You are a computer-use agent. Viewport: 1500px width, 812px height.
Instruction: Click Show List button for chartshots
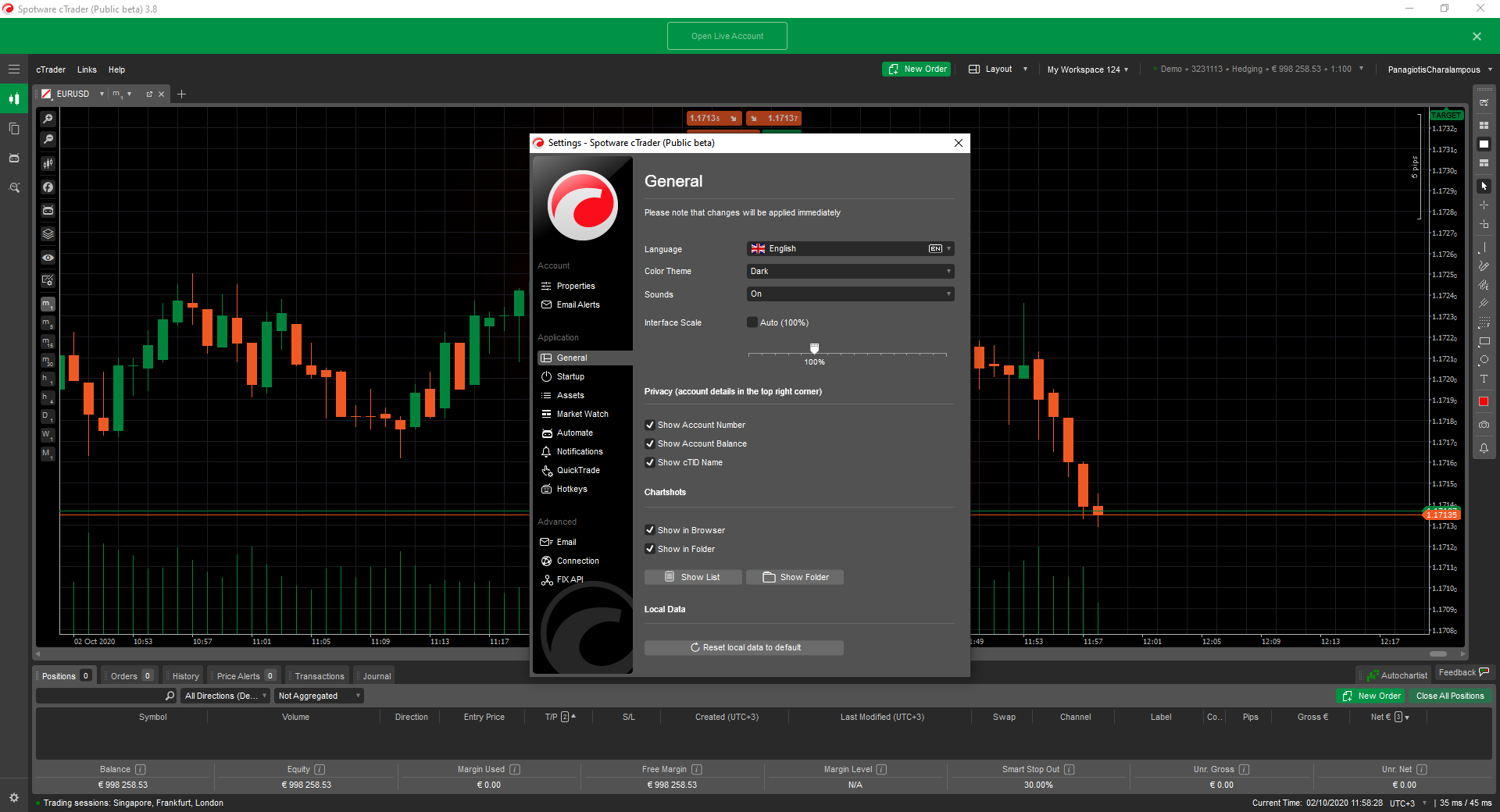[693, 577]
